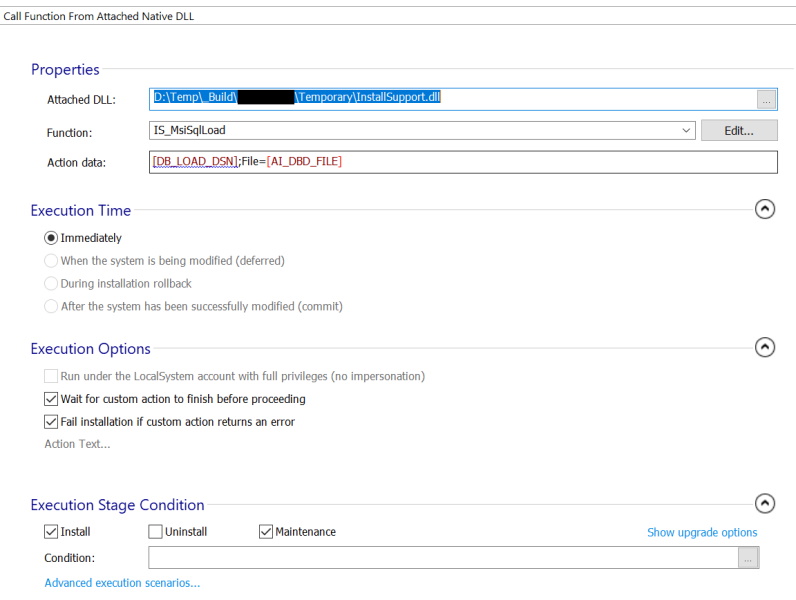This screenshot has height=600, width=796.
Task: Toggle Wait for custom action to finish
Action: 51,399
